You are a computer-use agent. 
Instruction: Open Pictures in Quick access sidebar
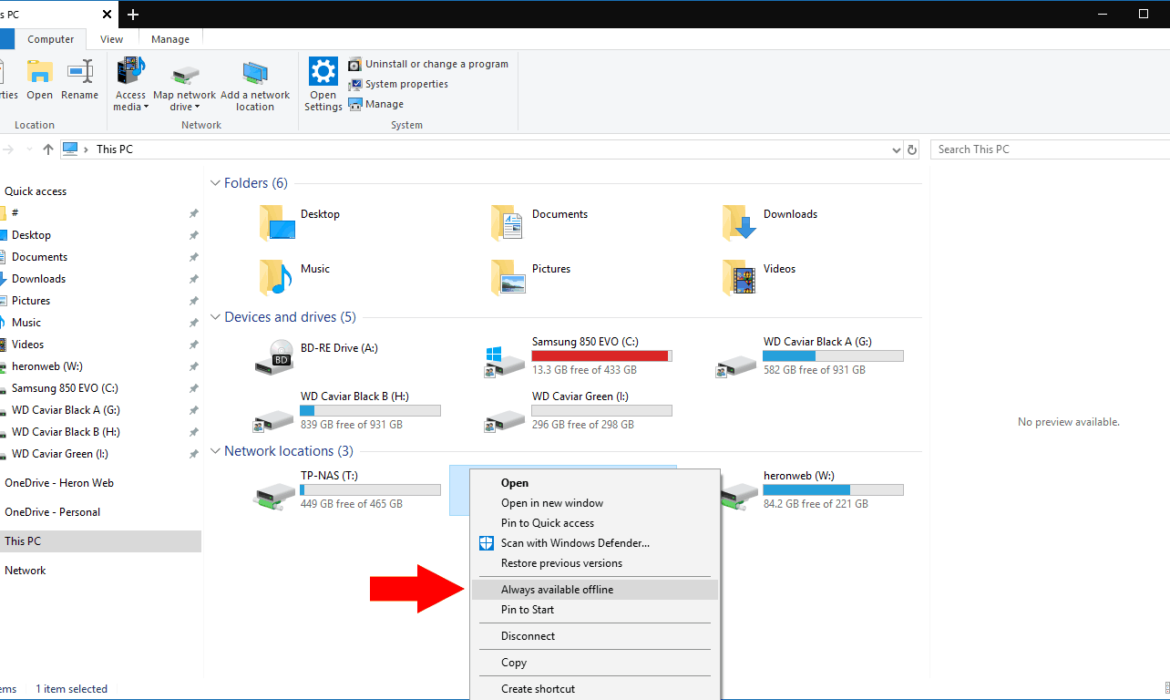tap(31, 301)
